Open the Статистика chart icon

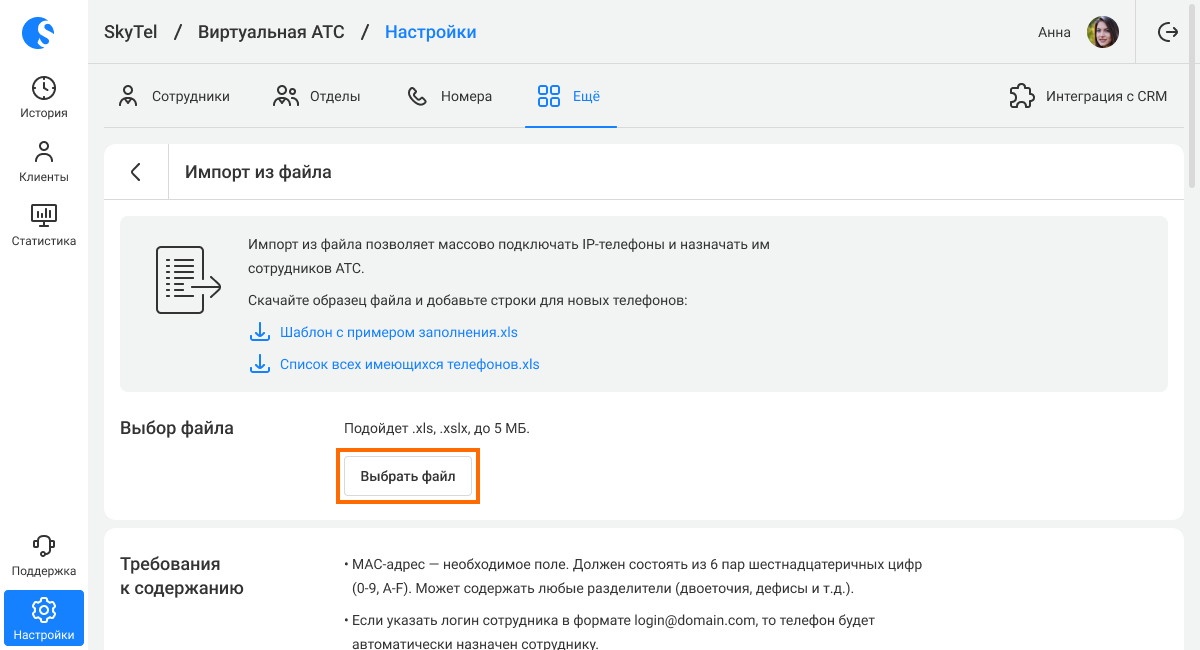(x=44, y=215)
